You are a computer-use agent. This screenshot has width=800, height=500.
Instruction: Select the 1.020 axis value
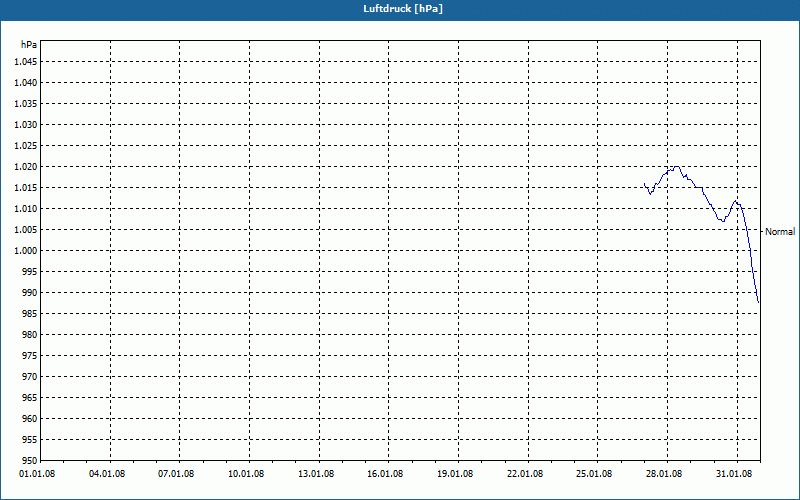[x=26, y=167]
